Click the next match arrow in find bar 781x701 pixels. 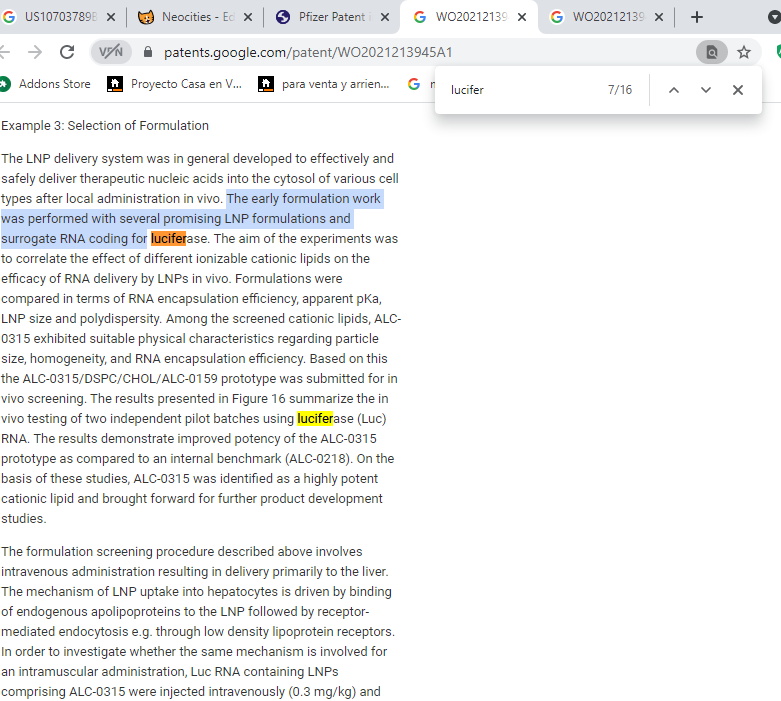coord(706,90)
